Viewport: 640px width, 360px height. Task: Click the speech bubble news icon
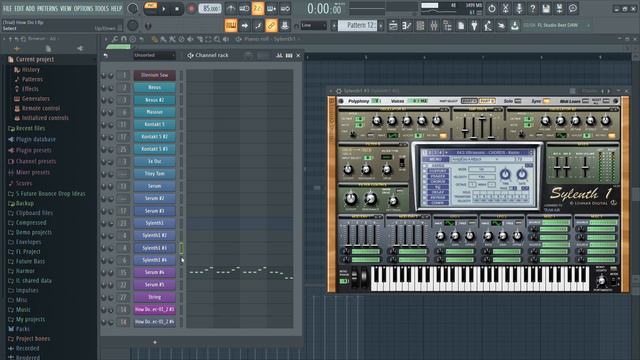573,9
